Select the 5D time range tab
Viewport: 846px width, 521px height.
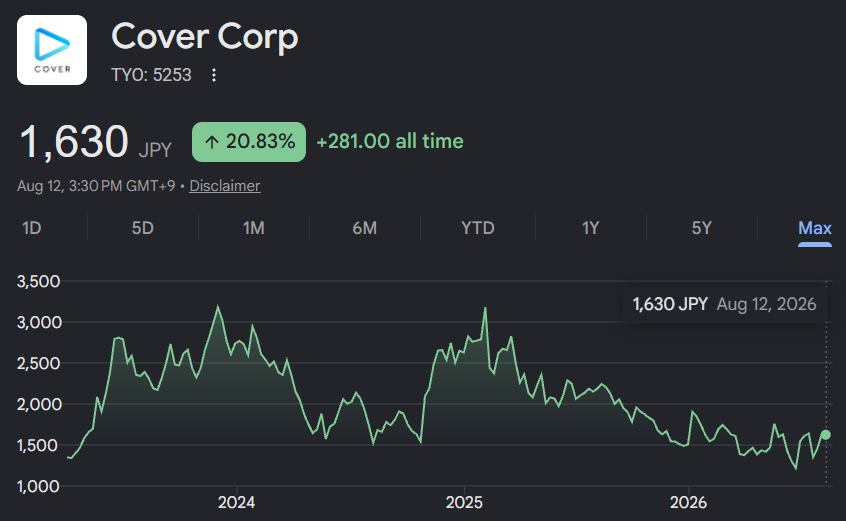coord(143,228)
